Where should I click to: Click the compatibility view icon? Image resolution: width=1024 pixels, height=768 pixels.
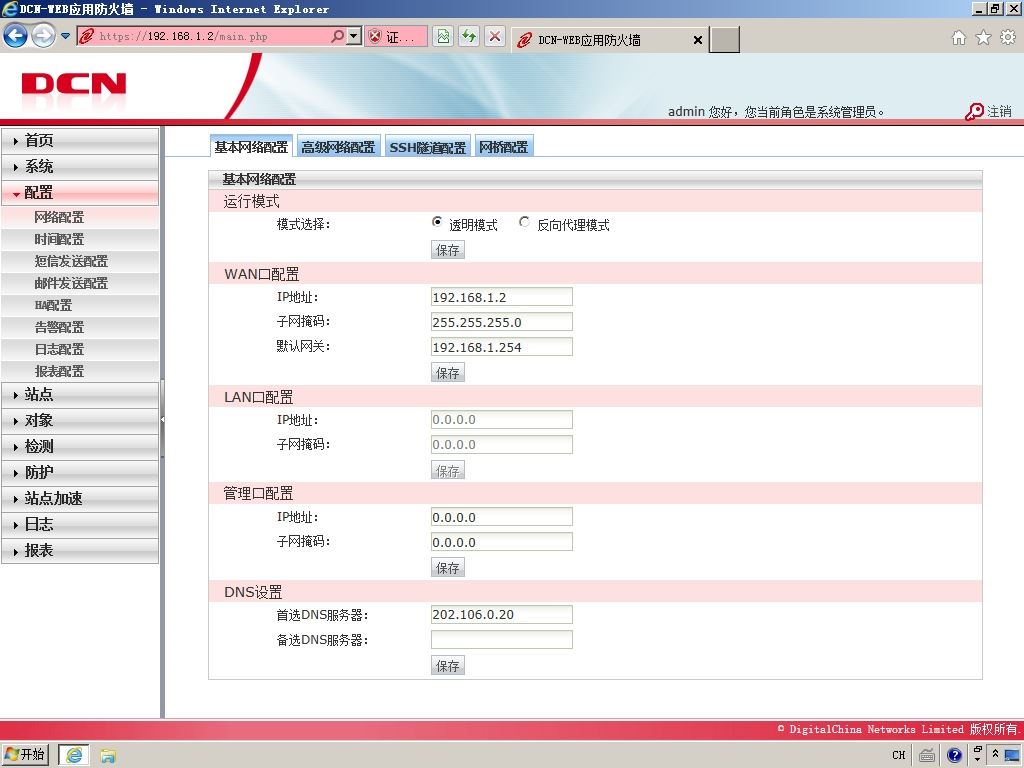click(x=443, y=36)
